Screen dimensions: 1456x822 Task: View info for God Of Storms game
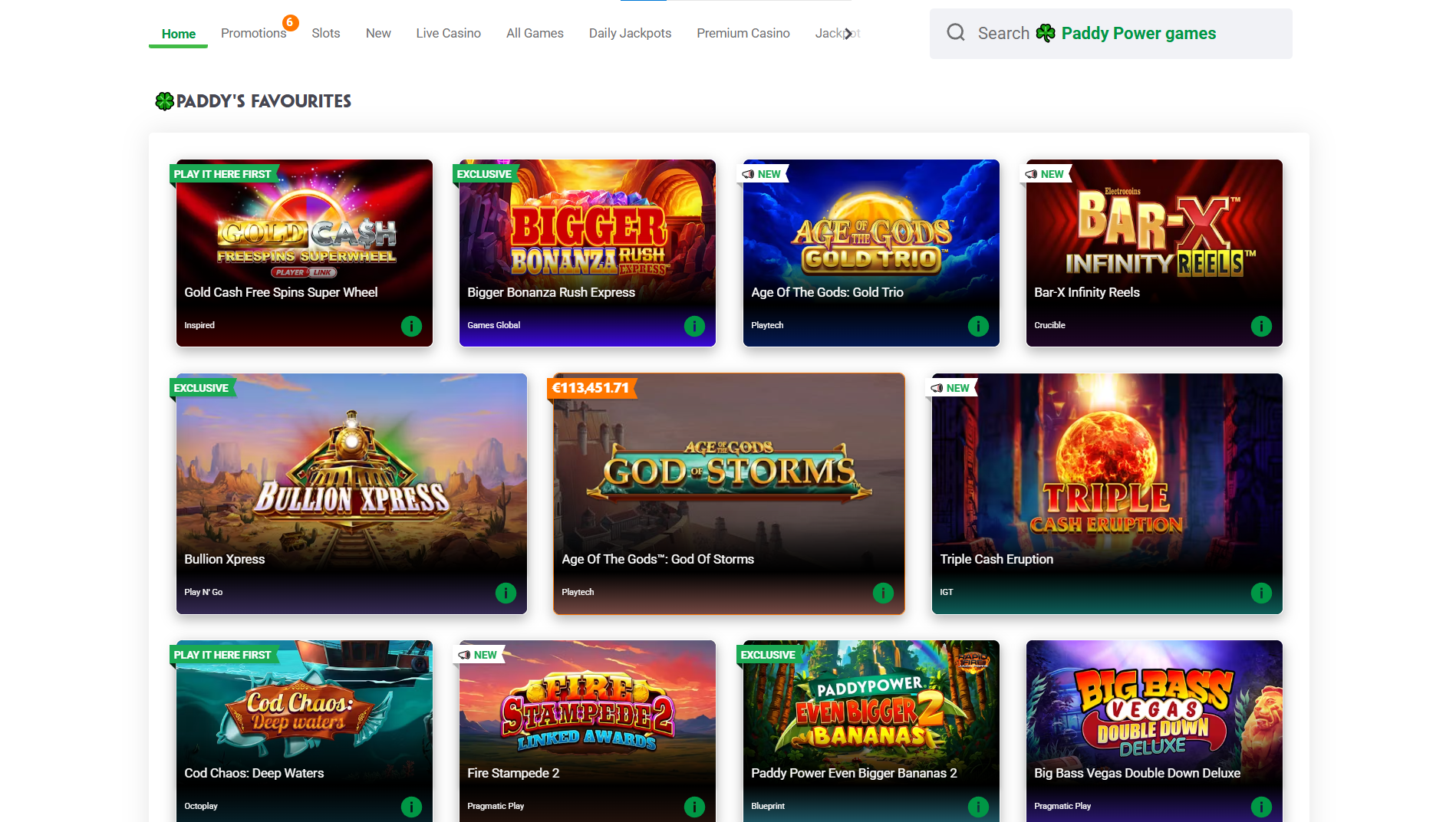[x=883, y=593]
